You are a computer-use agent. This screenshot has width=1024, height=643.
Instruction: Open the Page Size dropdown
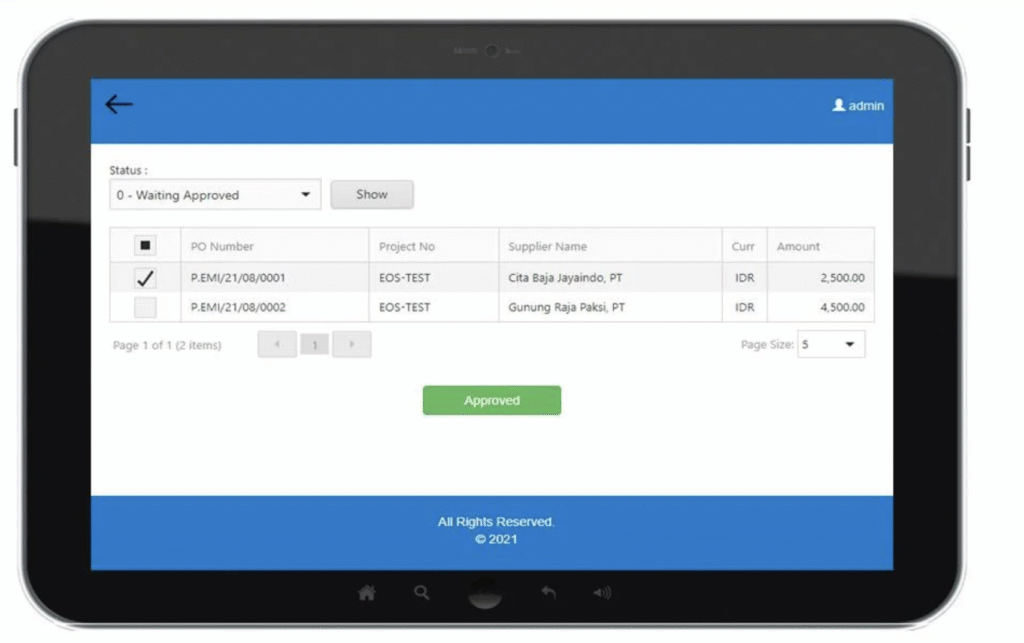pyautogui.click(x=831, y=345)
